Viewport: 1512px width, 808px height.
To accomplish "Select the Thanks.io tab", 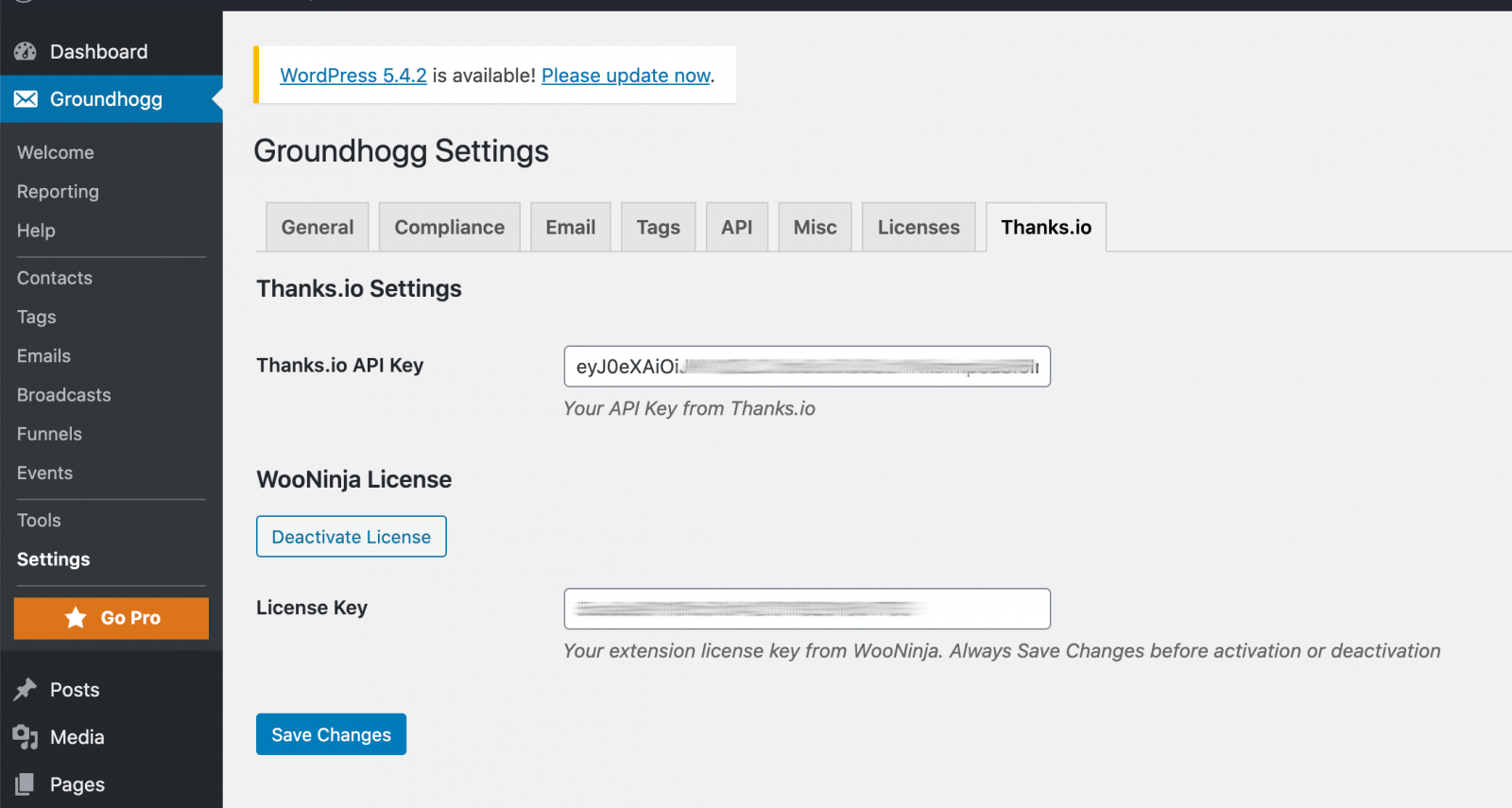I will (x=1046, y=227).
